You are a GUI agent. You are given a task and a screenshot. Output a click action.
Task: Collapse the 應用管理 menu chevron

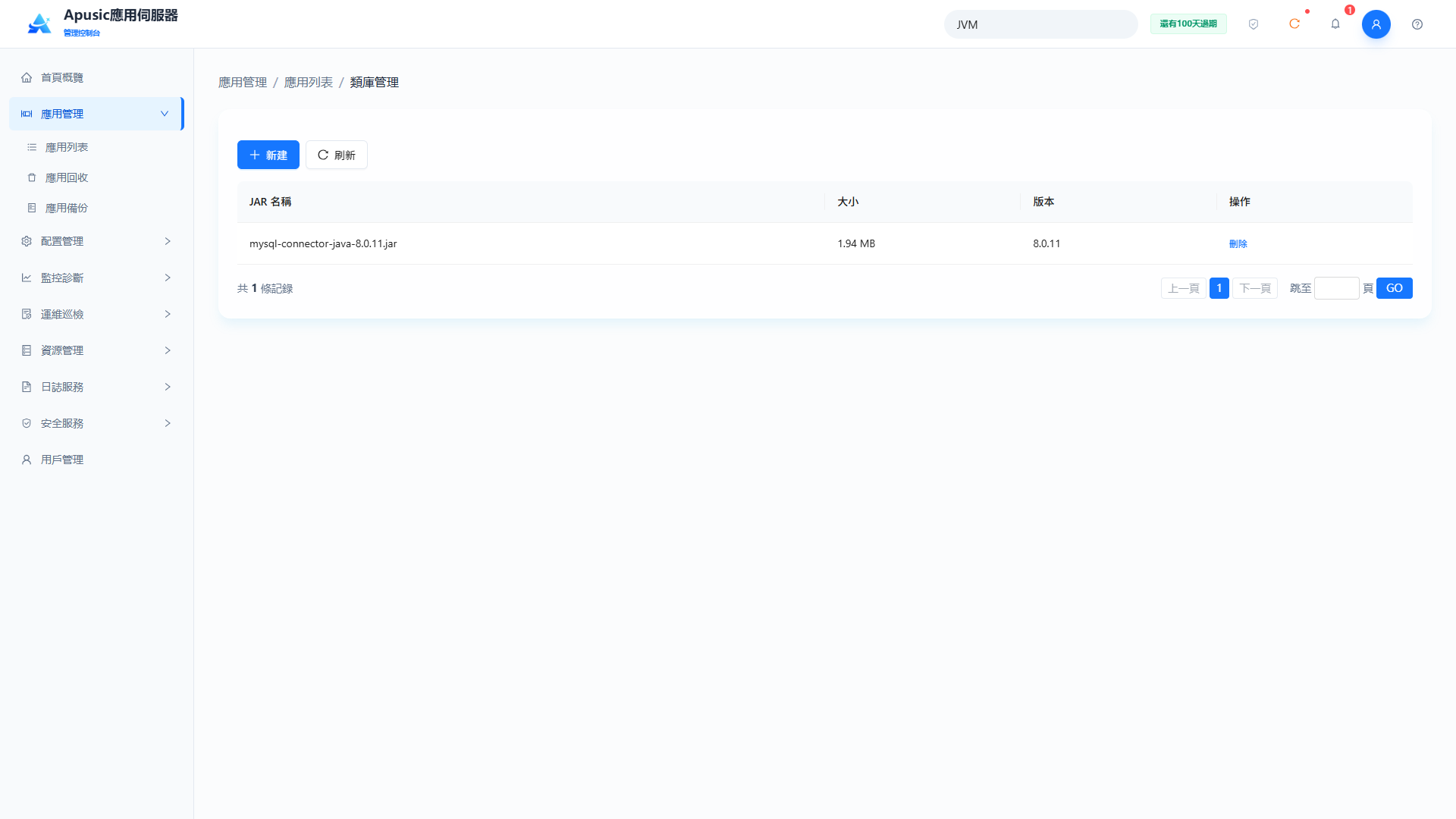165,114
